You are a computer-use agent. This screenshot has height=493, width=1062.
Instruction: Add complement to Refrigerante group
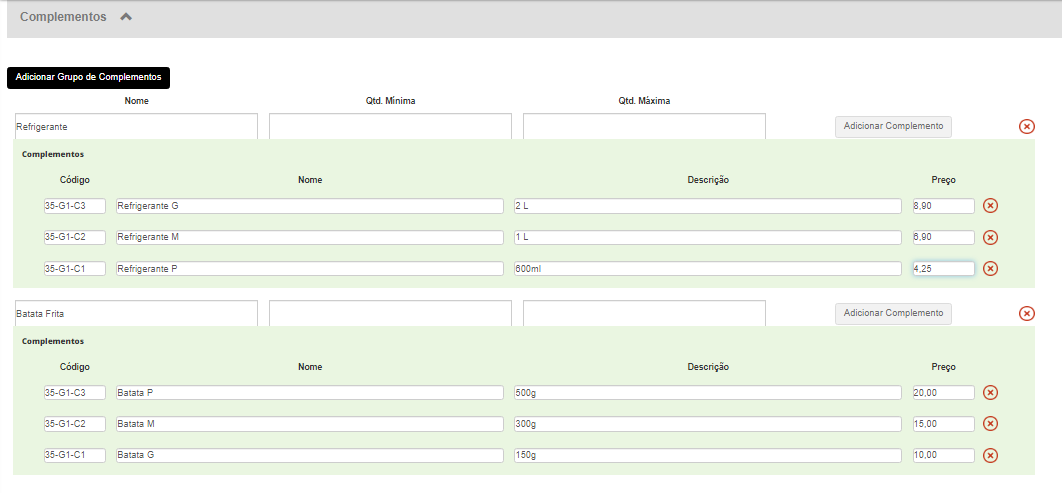[x=893, y=127]
